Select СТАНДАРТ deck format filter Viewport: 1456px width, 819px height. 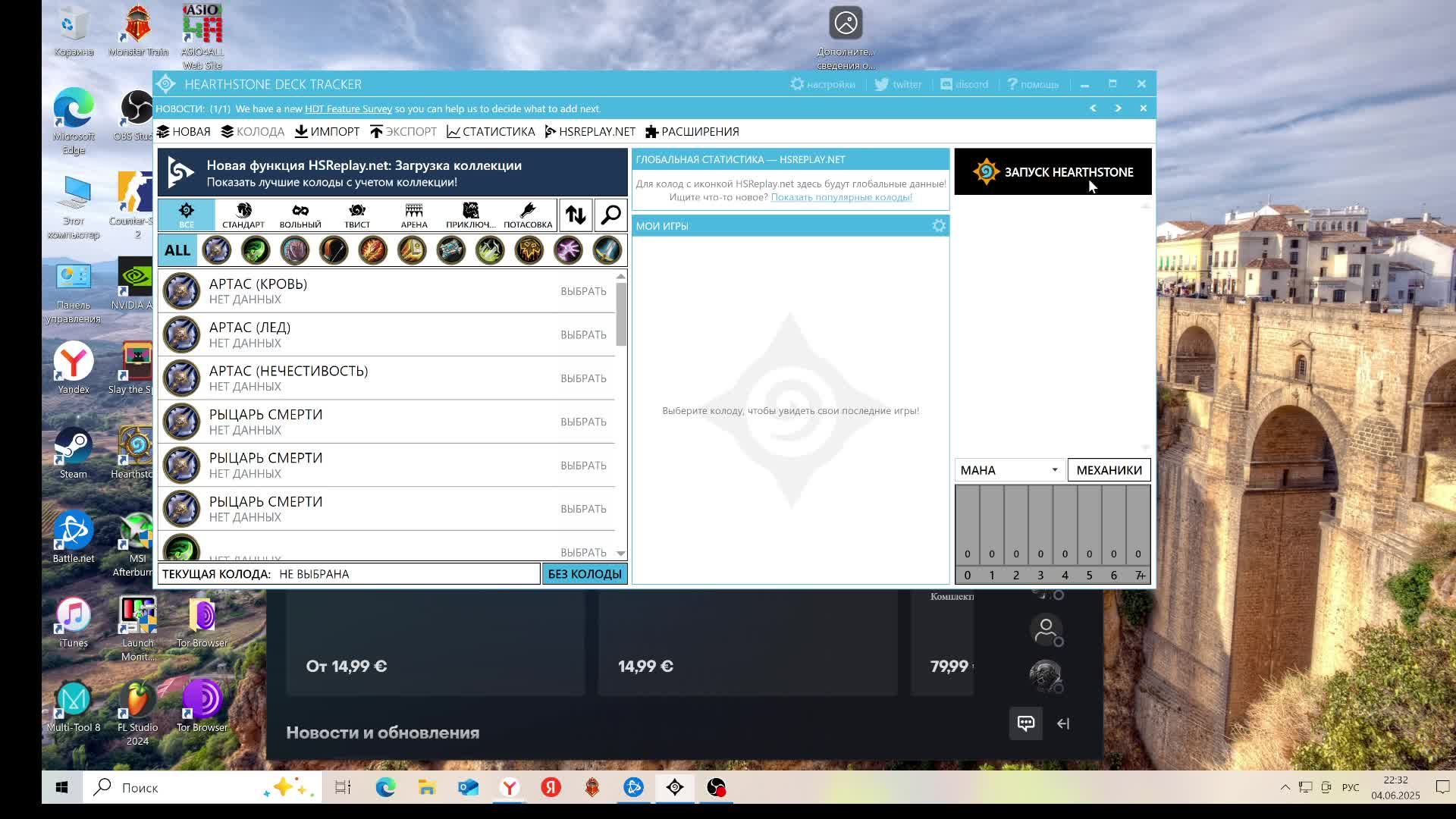click(243, 215)
